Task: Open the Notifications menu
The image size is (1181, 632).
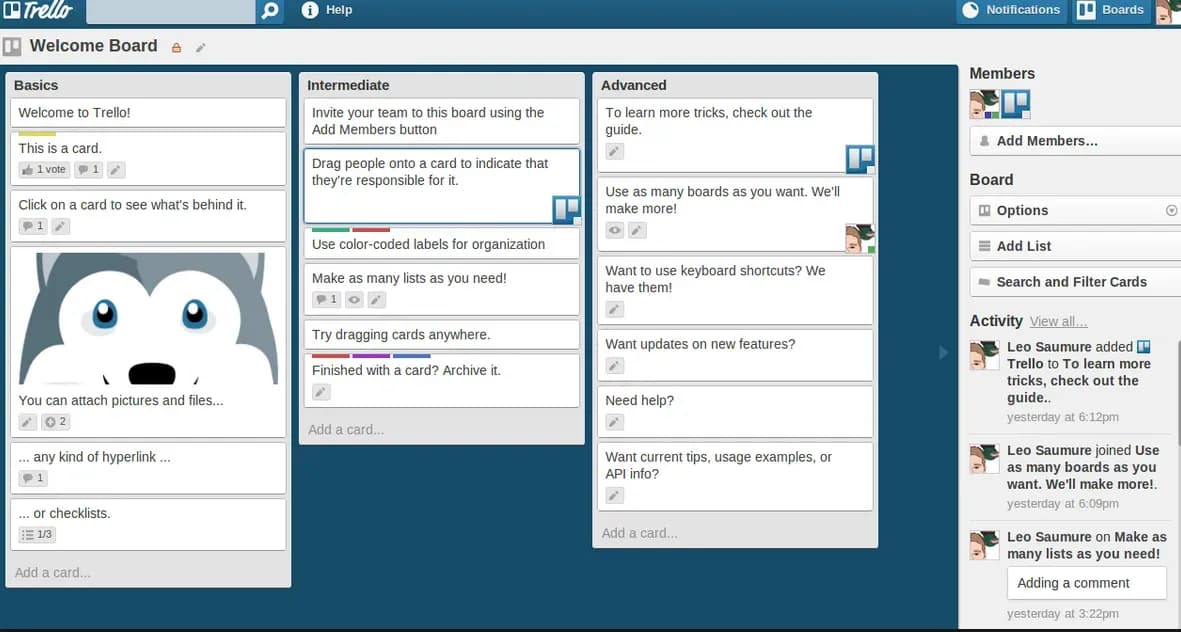Action: coord(1011,11)
